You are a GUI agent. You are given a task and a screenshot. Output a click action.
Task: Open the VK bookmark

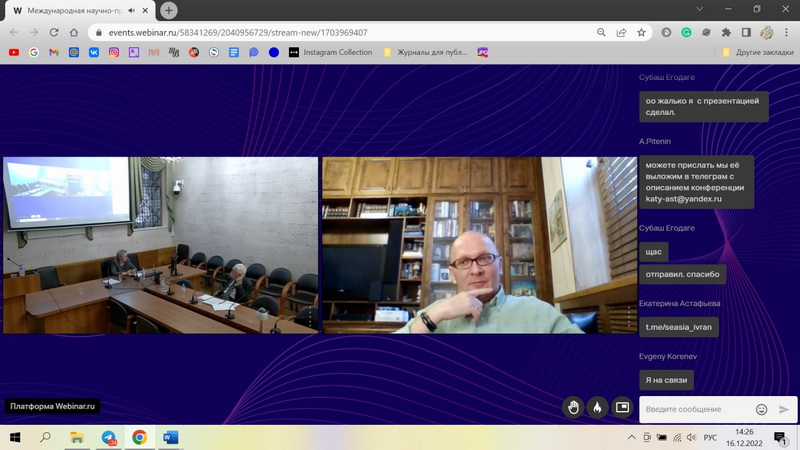coord(94,52)
